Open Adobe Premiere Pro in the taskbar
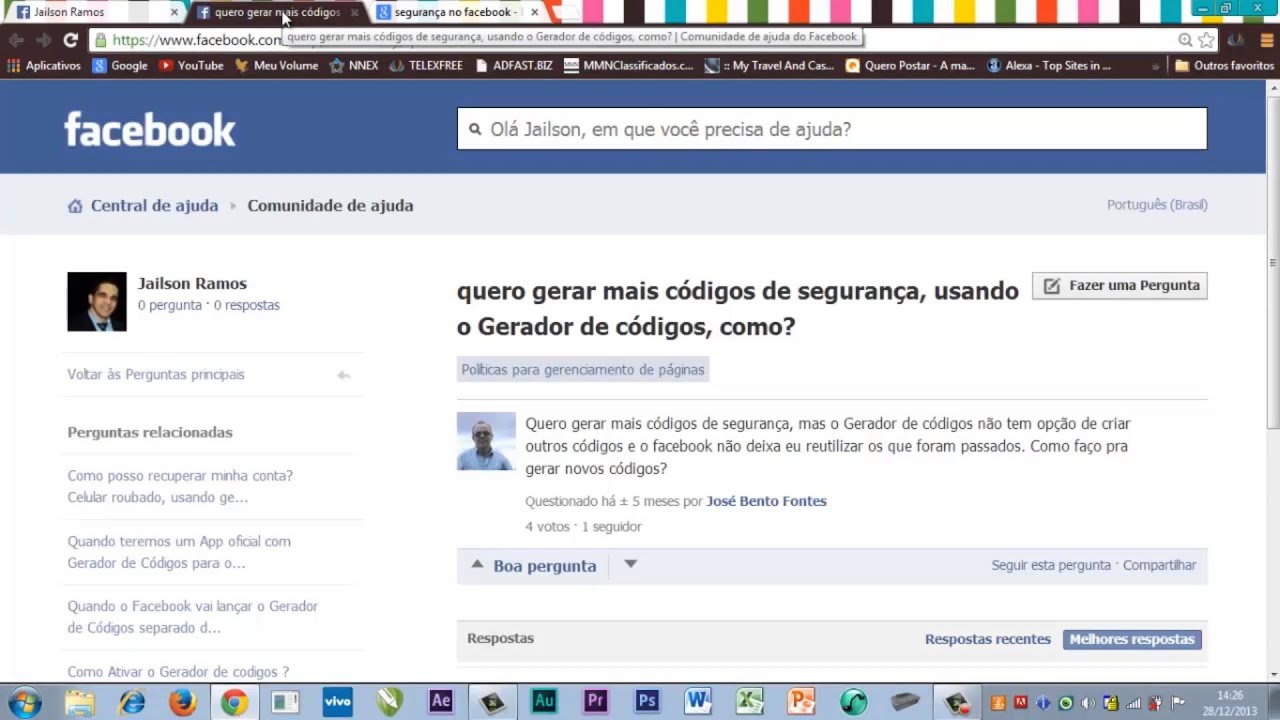Screen dimensions: 1280x720 pyautogui.click(x=595, y=701)
